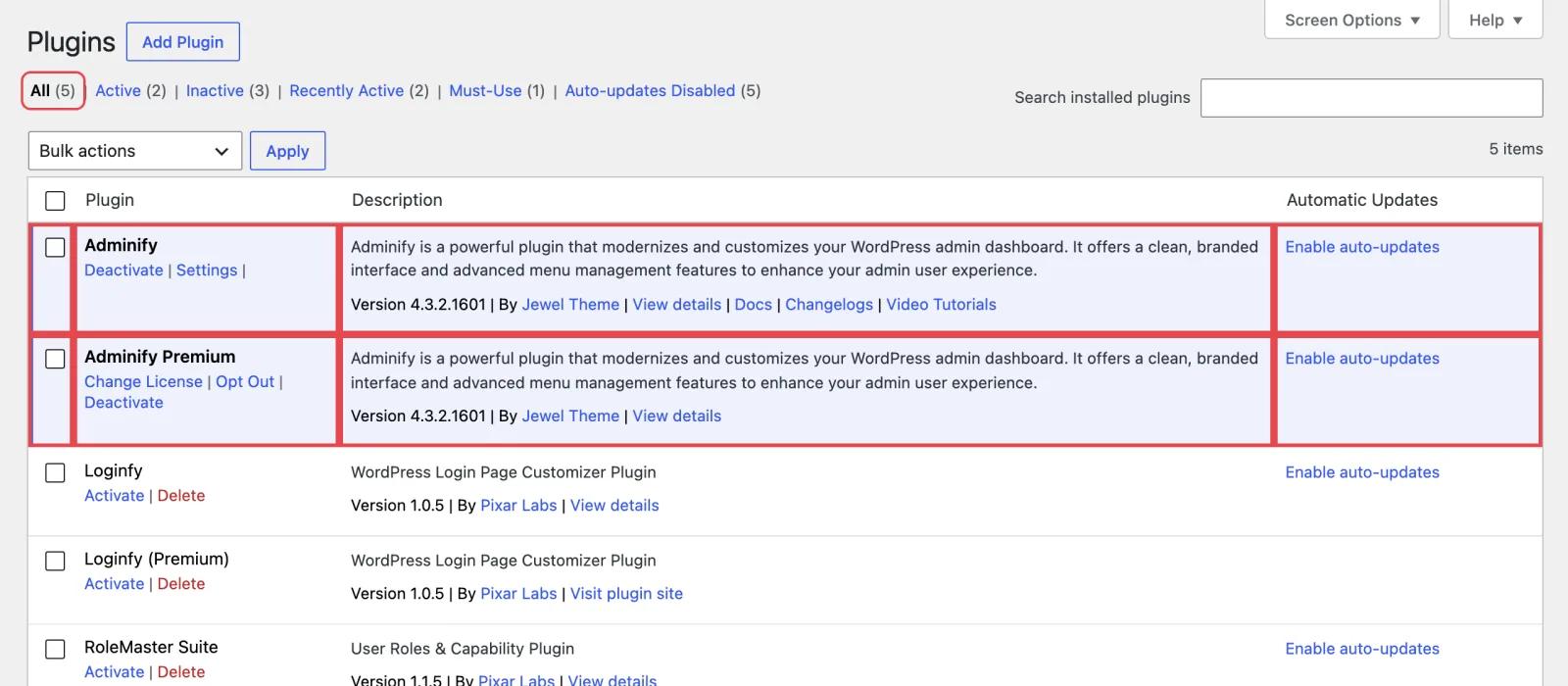Delete the Loginfy (Premium) plugin

[181, 584]
